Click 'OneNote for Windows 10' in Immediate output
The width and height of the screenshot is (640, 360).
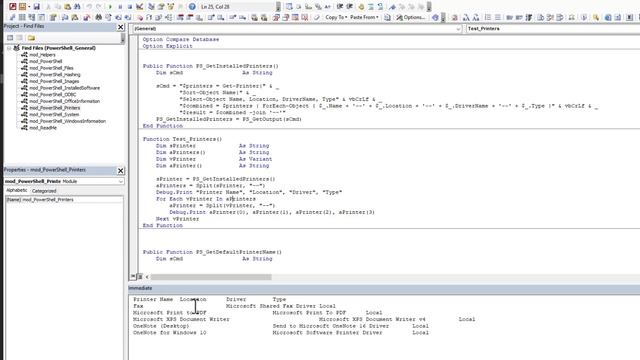(169, 333)
